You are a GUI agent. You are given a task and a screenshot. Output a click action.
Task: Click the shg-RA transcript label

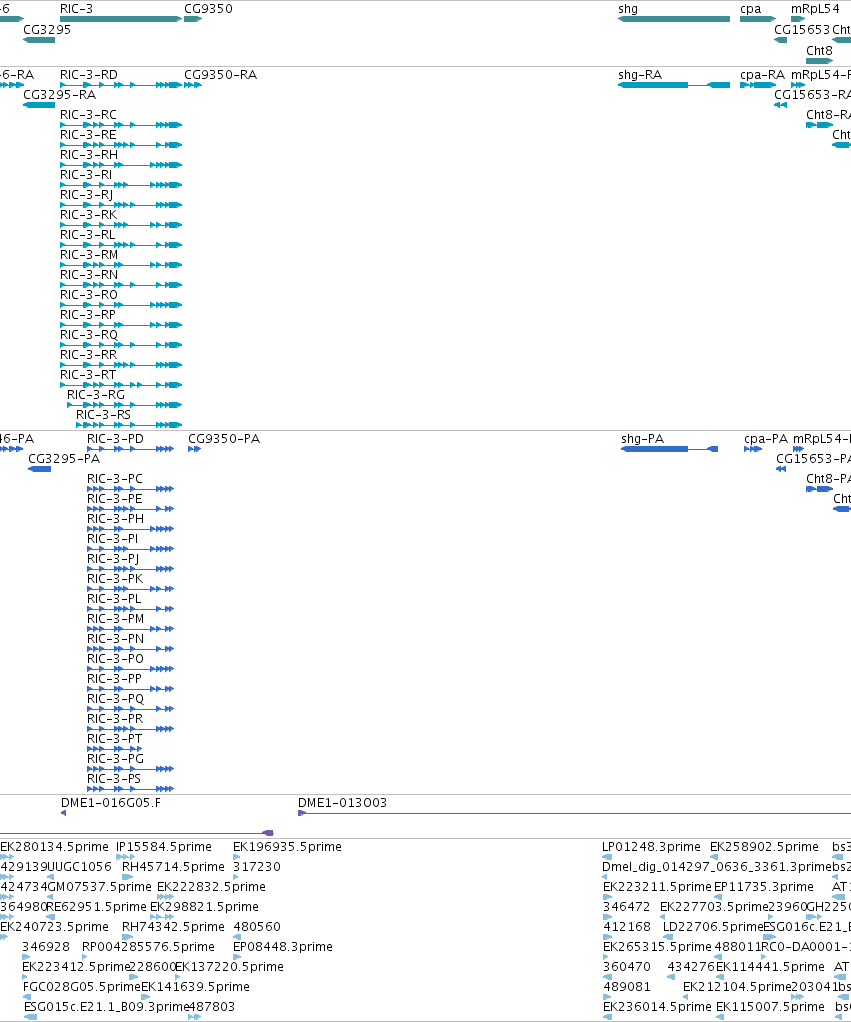[x=640, y=75]
